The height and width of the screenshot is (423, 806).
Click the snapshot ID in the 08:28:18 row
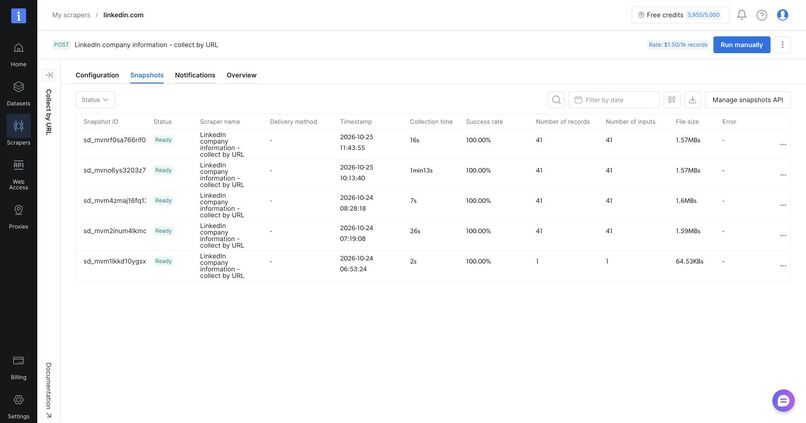coord(115,200)
